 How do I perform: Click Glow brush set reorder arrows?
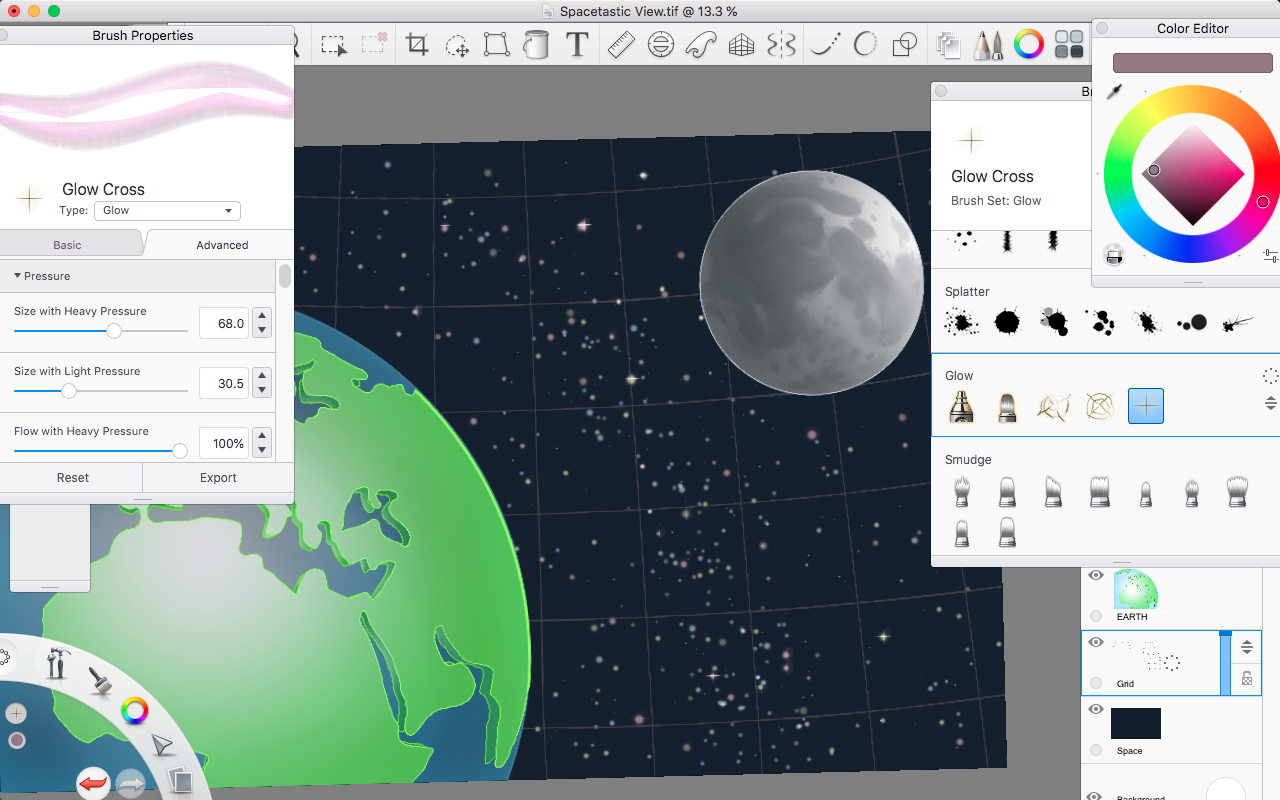coord(1270,403)
